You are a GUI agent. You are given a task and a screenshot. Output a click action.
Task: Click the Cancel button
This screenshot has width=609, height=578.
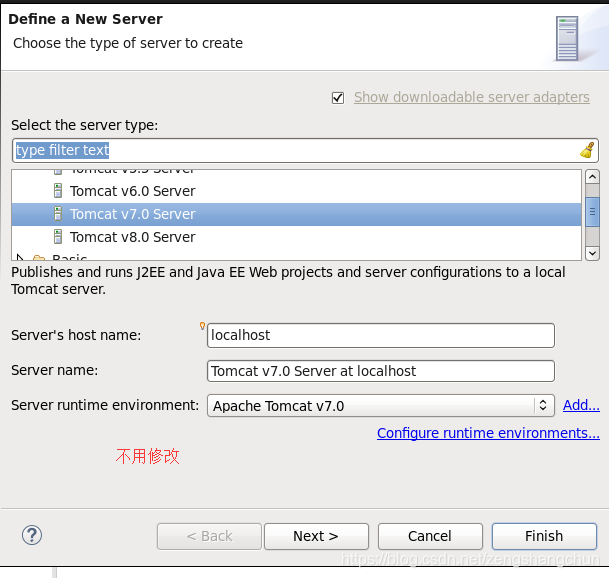pyautogui.click(x=430, y=536)
